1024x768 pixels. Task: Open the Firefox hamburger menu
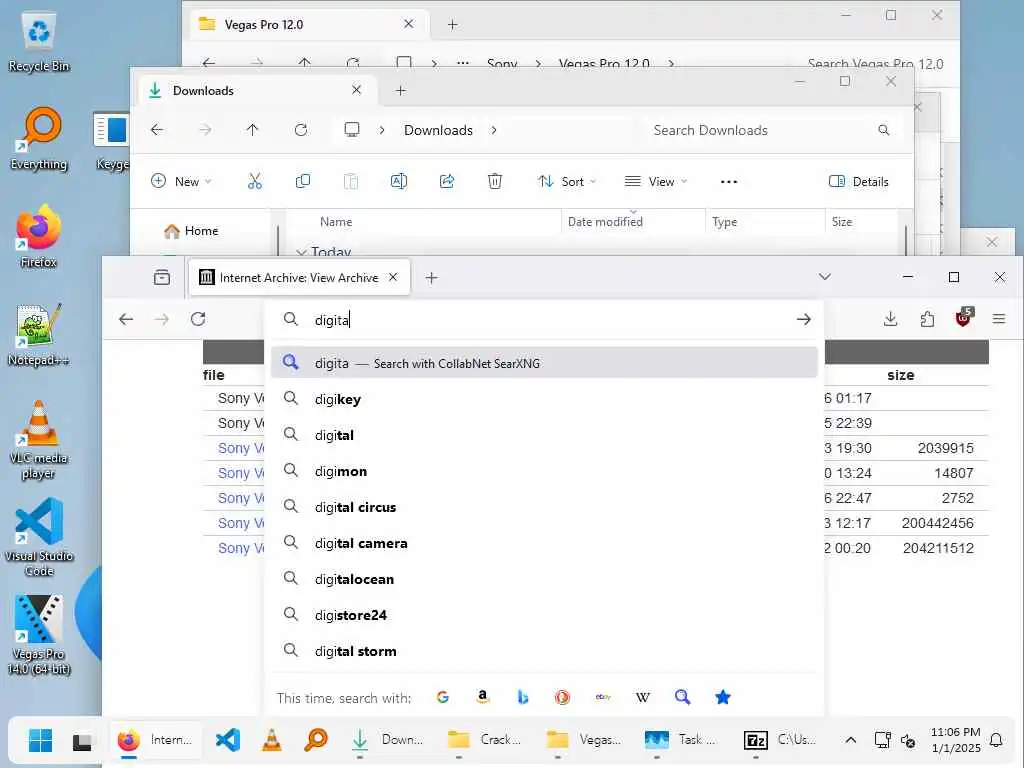coord(999,319)
